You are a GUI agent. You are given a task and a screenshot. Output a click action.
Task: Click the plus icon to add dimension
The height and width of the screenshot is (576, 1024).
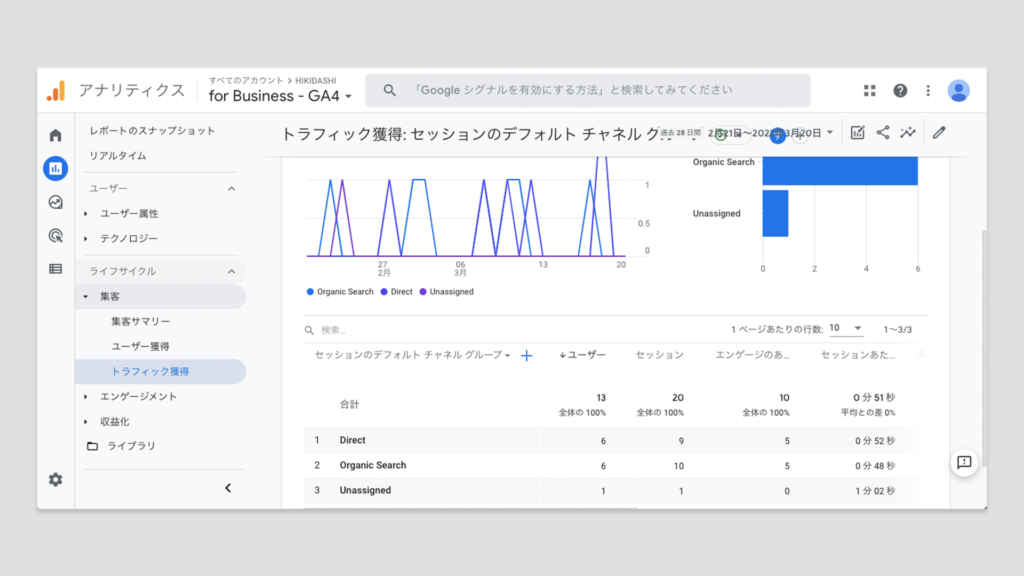pyautogui.click(x=527, y=355)
